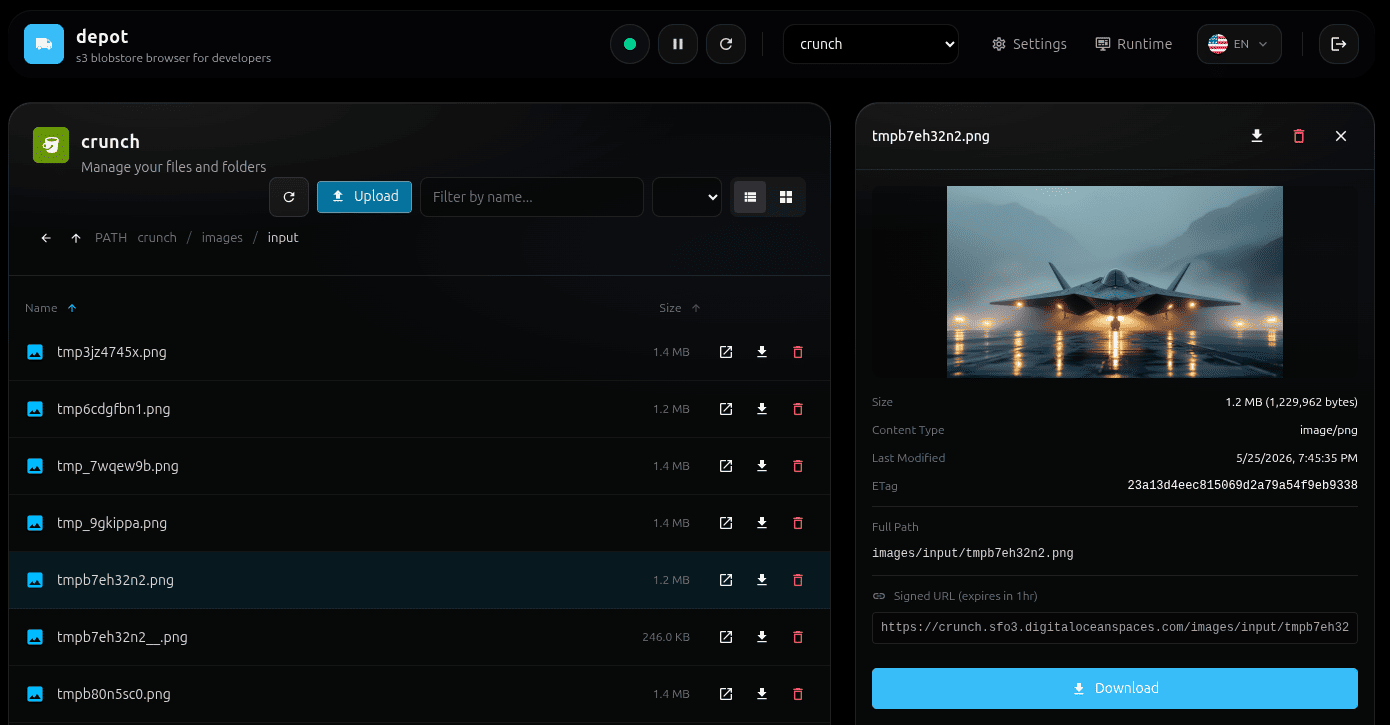Click the depot truck logo icon
This screenshot has height=725, width=1390.
coord(44,44)
